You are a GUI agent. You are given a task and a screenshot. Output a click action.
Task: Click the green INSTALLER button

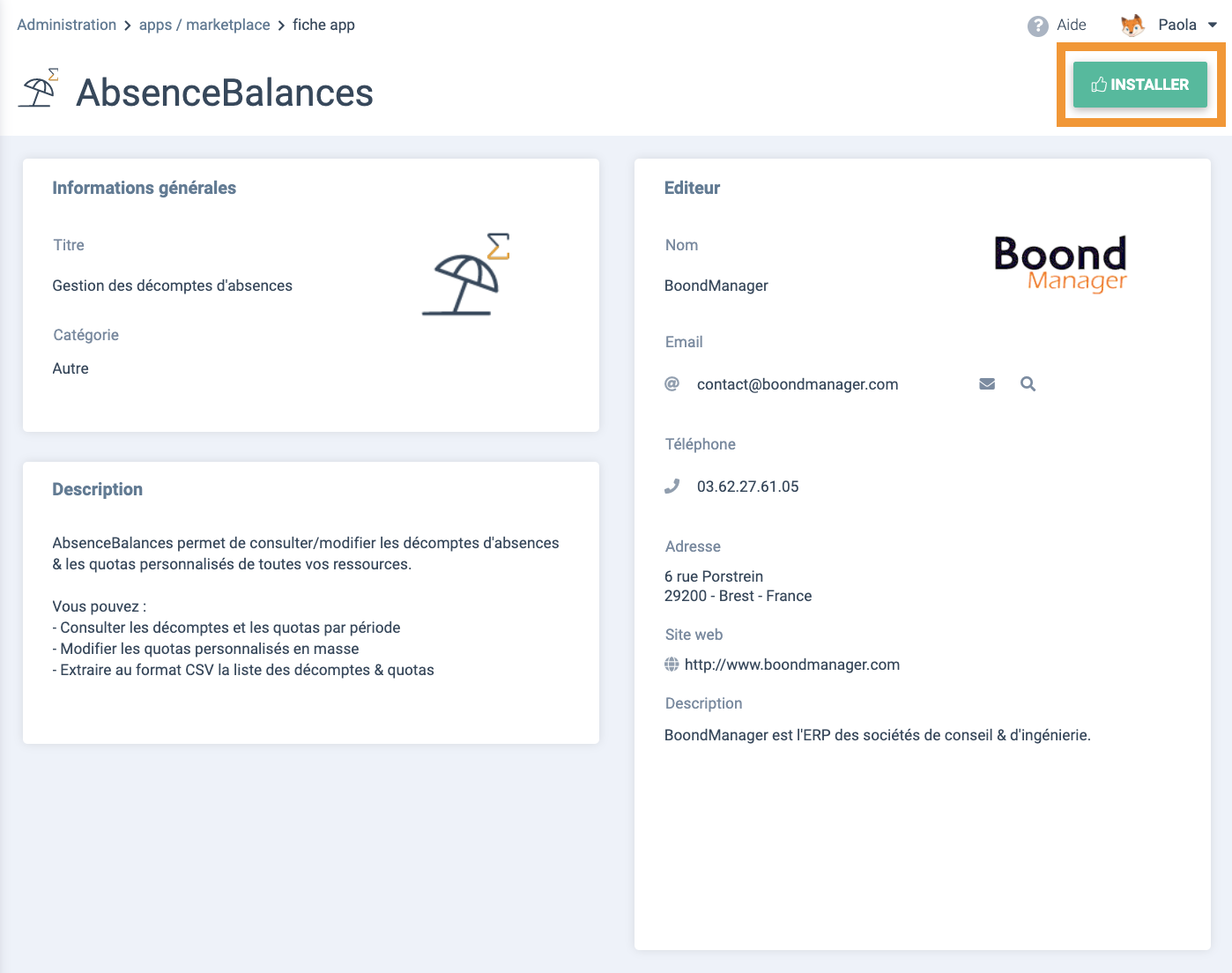click(x=1139, y=85)
